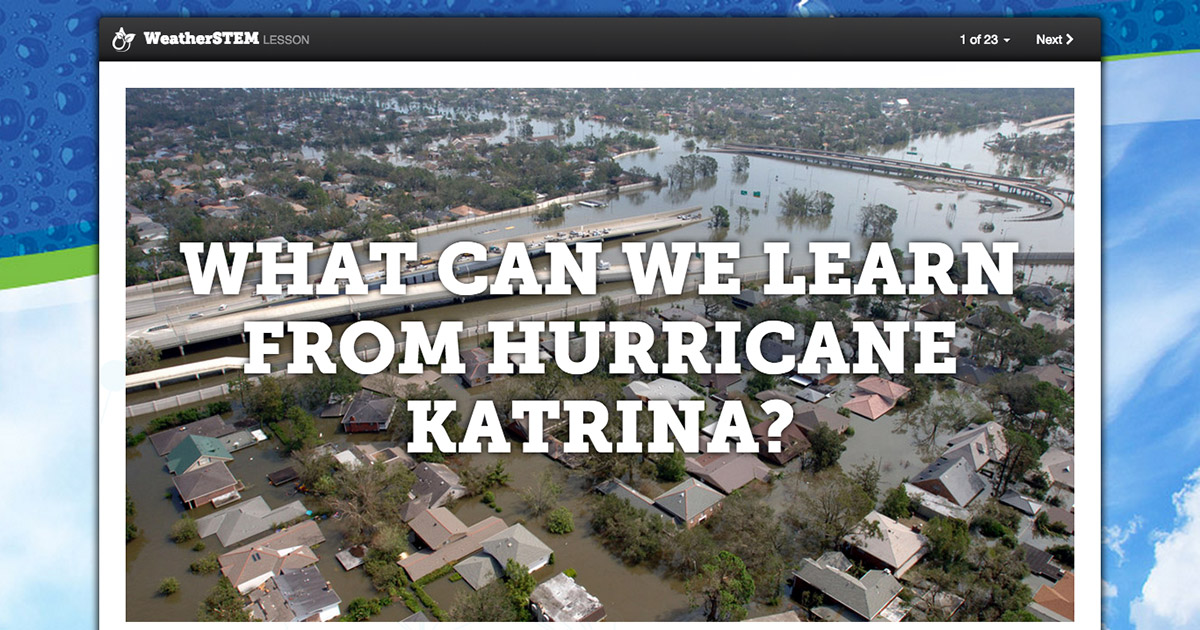Click the WeatherSTEM logo icon

click(124, 39)
